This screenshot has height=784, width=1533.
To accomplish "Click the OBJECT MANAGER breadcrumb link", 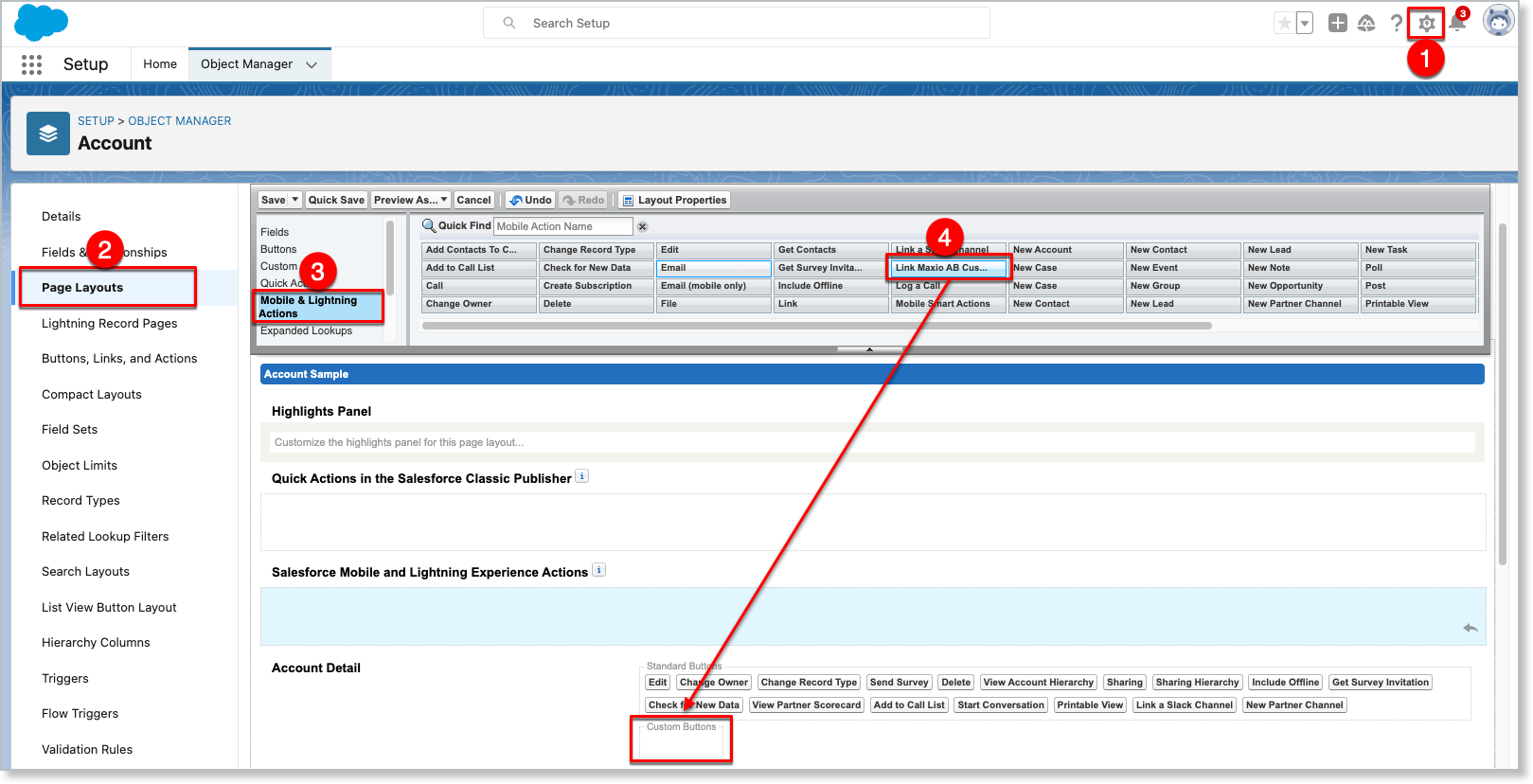I will 180,121.
